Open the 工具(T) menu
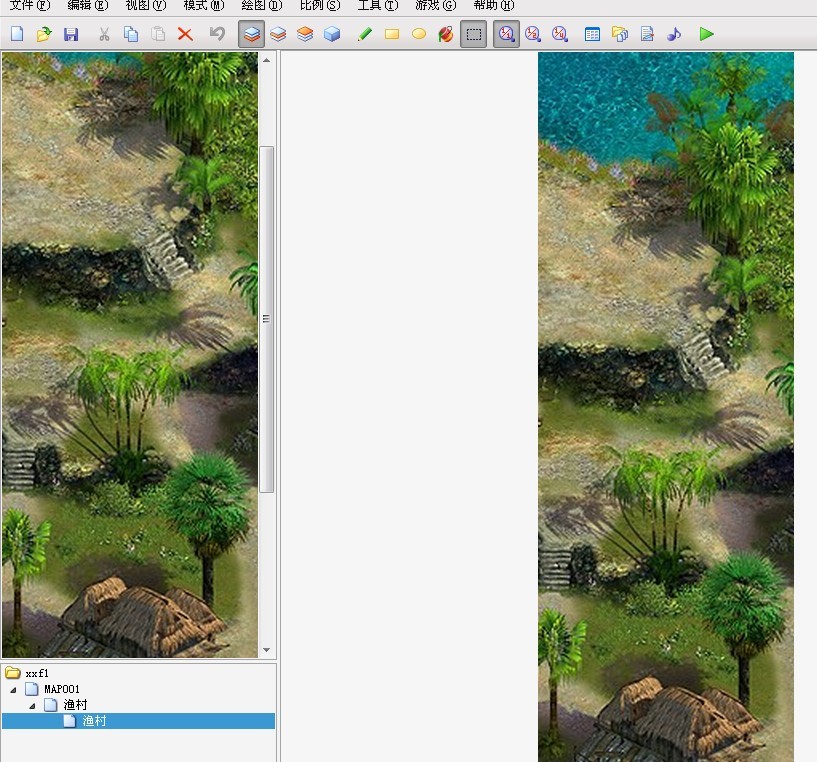This screenshot has height=762, width=817. pyautogui.click(x=378, y=6)
